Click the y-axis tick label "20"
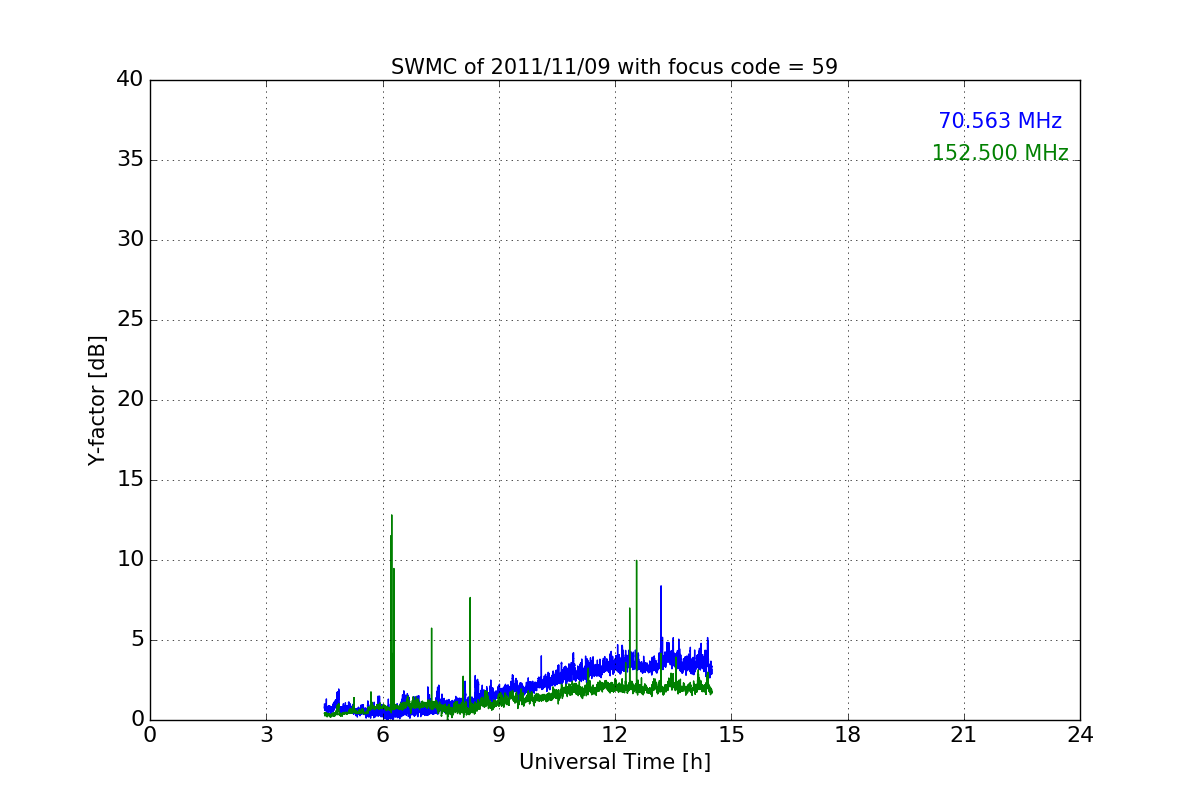This screenshot has height=800, width=1200. click(130, 400)
